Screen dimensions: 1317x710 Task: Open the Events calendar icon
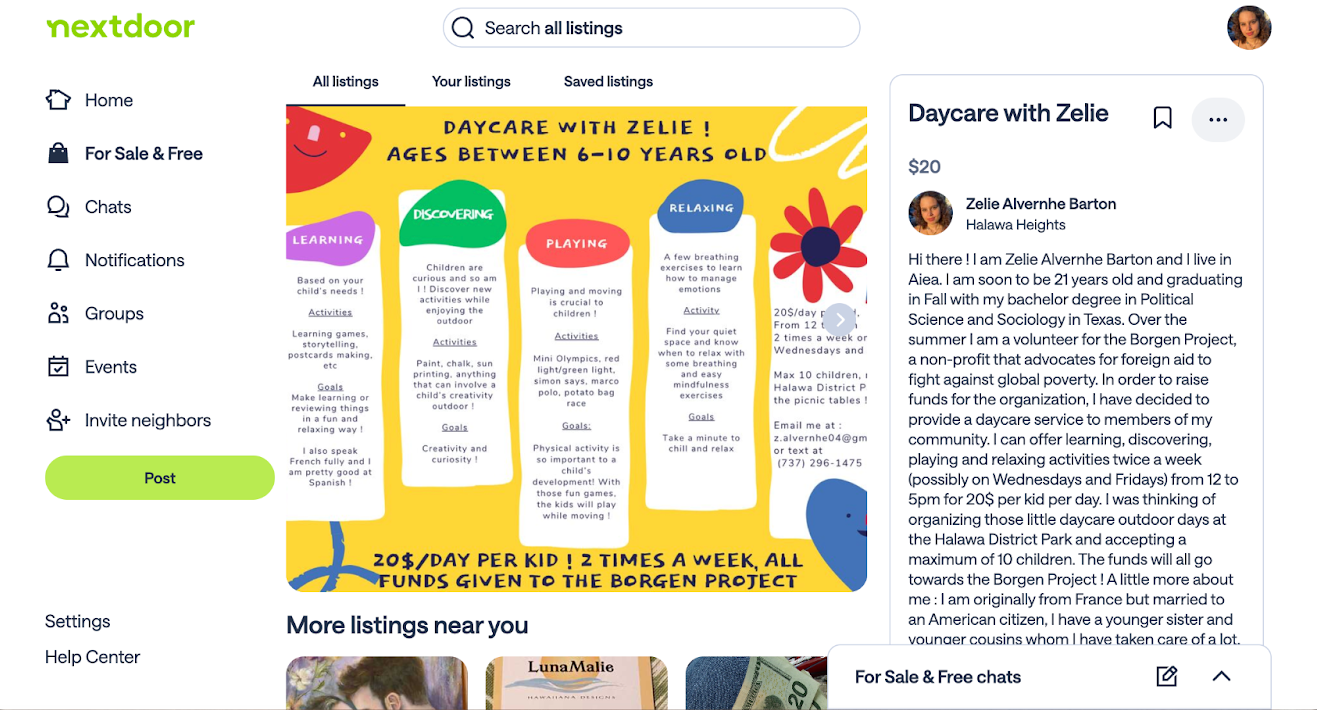[x=59, y=367]
